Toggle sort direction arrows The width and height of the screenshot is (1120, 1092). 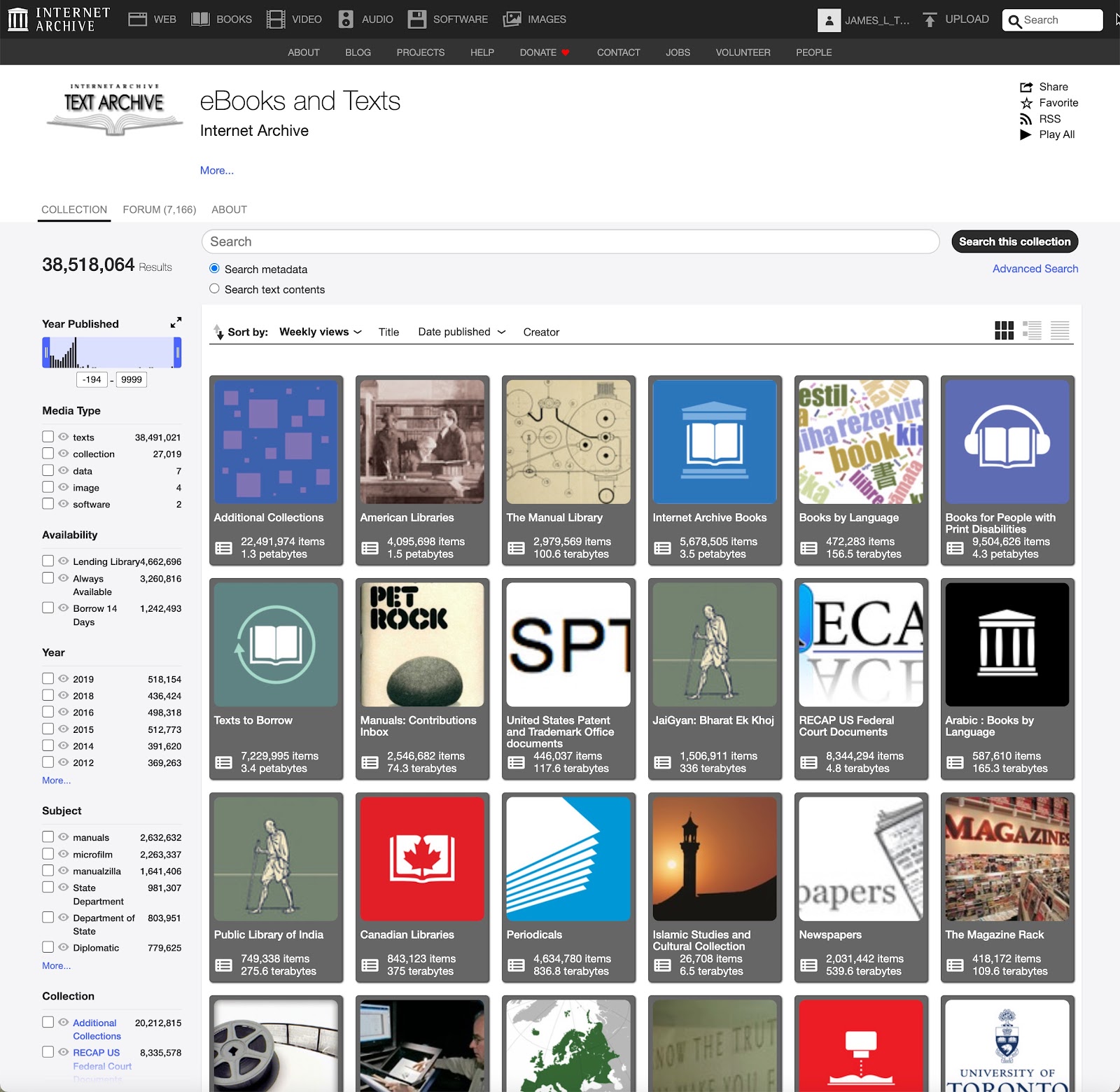pyautogui.click(x=219, y=332)
